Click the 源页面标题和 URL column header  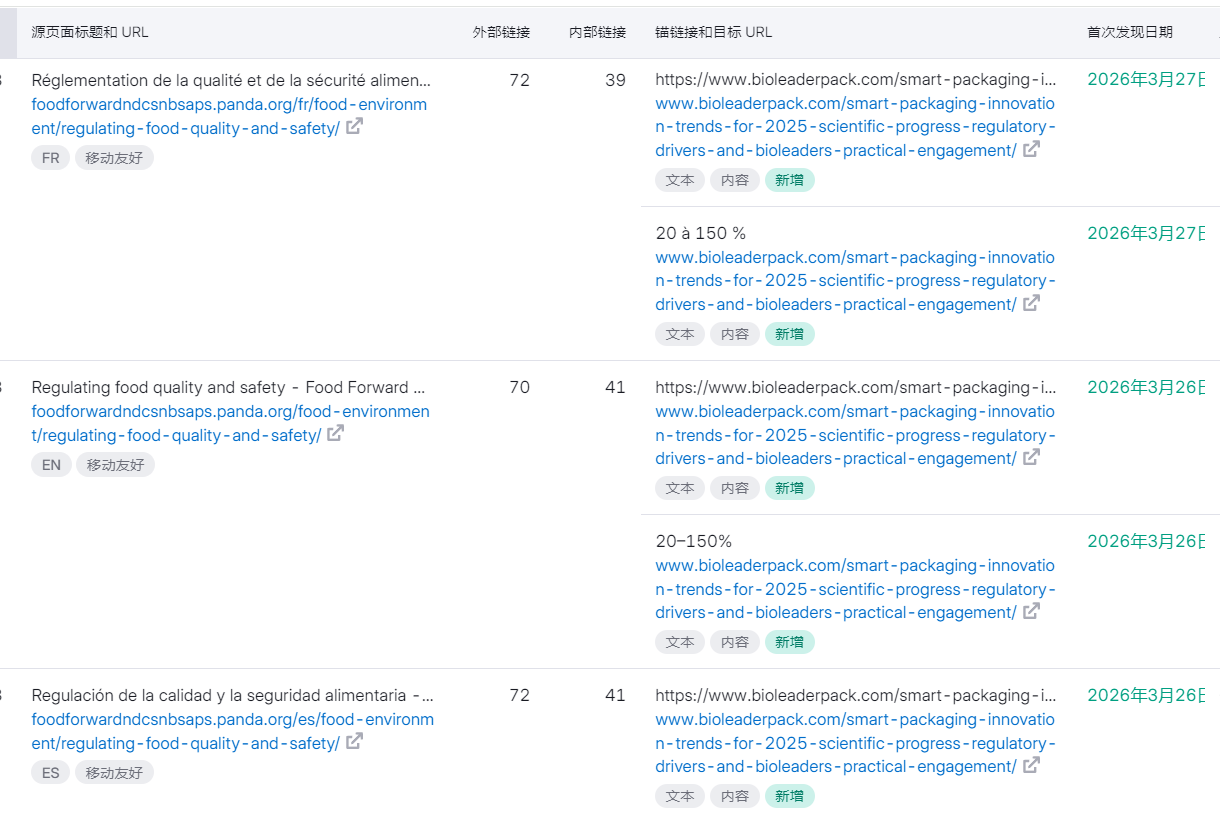click(90, 32)
